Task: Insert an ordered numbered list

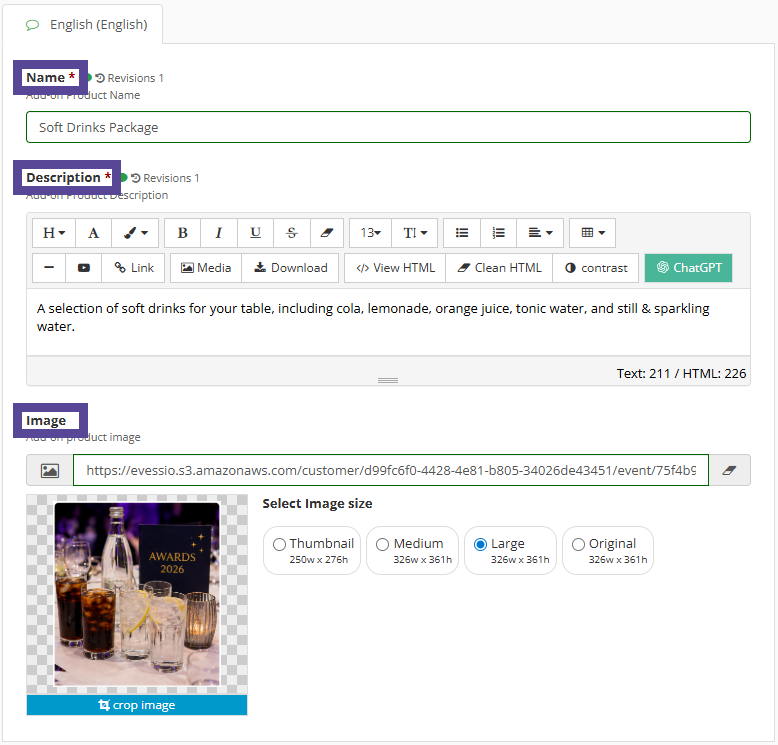Action: (498, 233)
